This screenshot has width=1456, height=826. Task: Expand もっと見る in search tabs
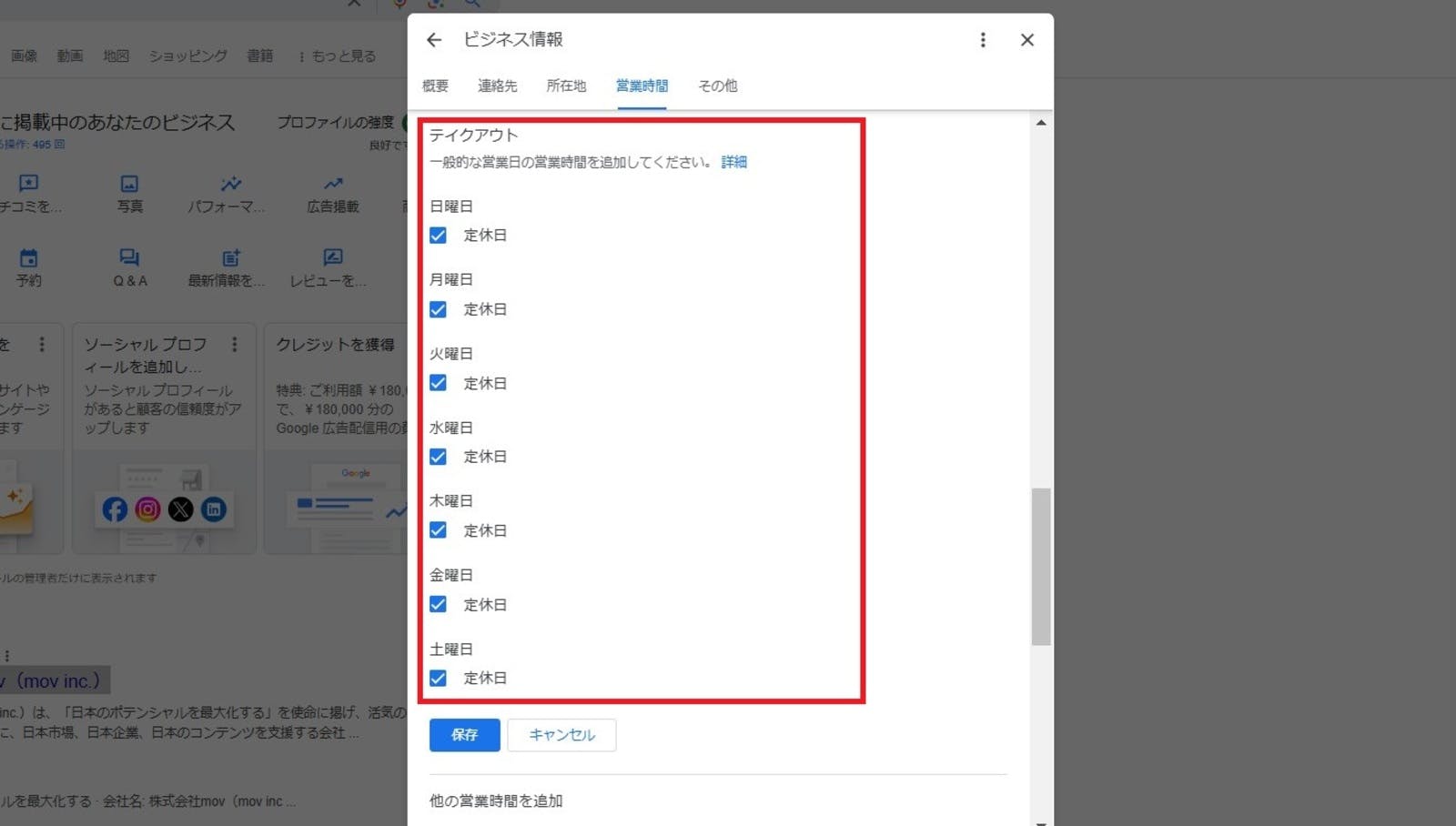337,56
